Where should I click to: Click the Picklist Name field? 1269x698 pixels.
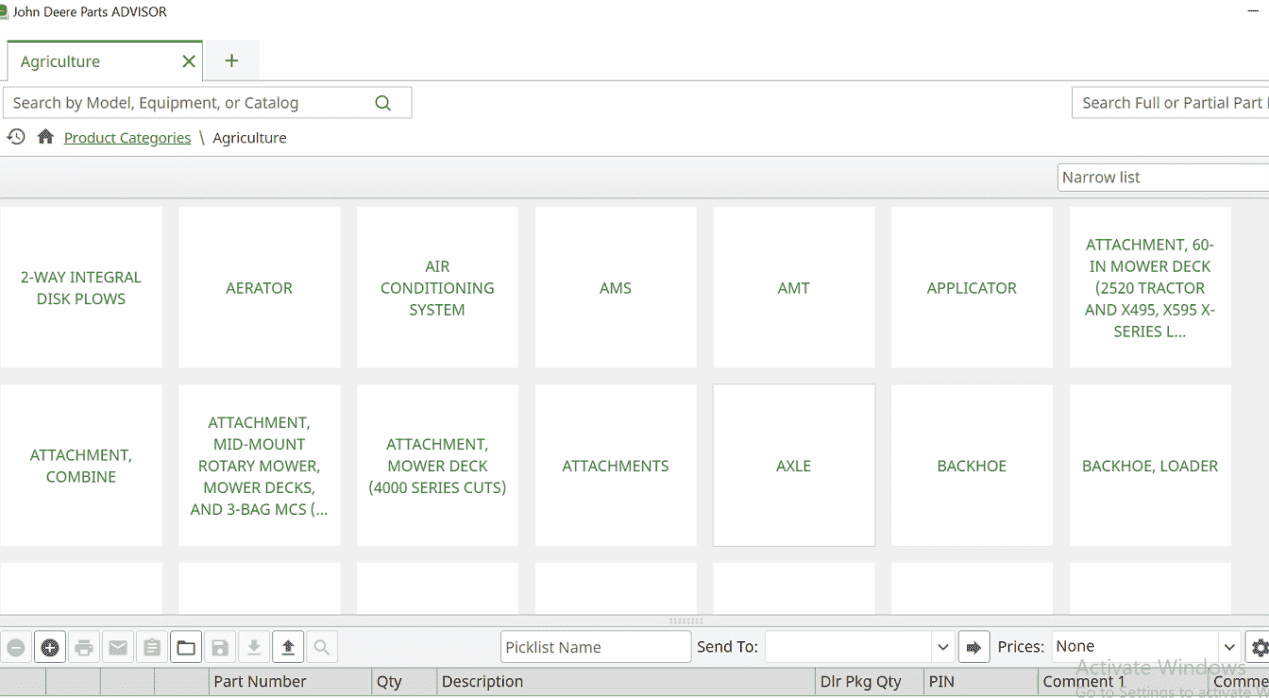[x=595, y=647]
